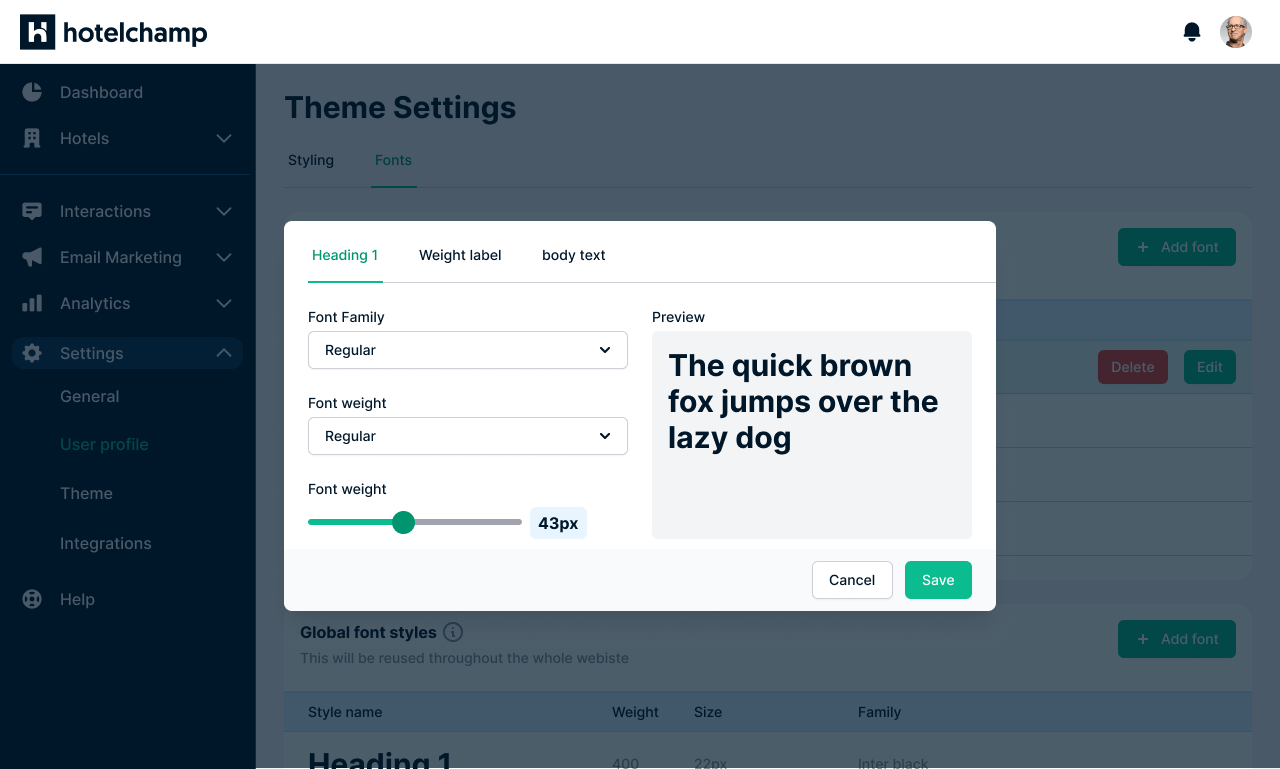Collapse the Settings menu chevron
The image size is (1280, 769).
[224, 353]
